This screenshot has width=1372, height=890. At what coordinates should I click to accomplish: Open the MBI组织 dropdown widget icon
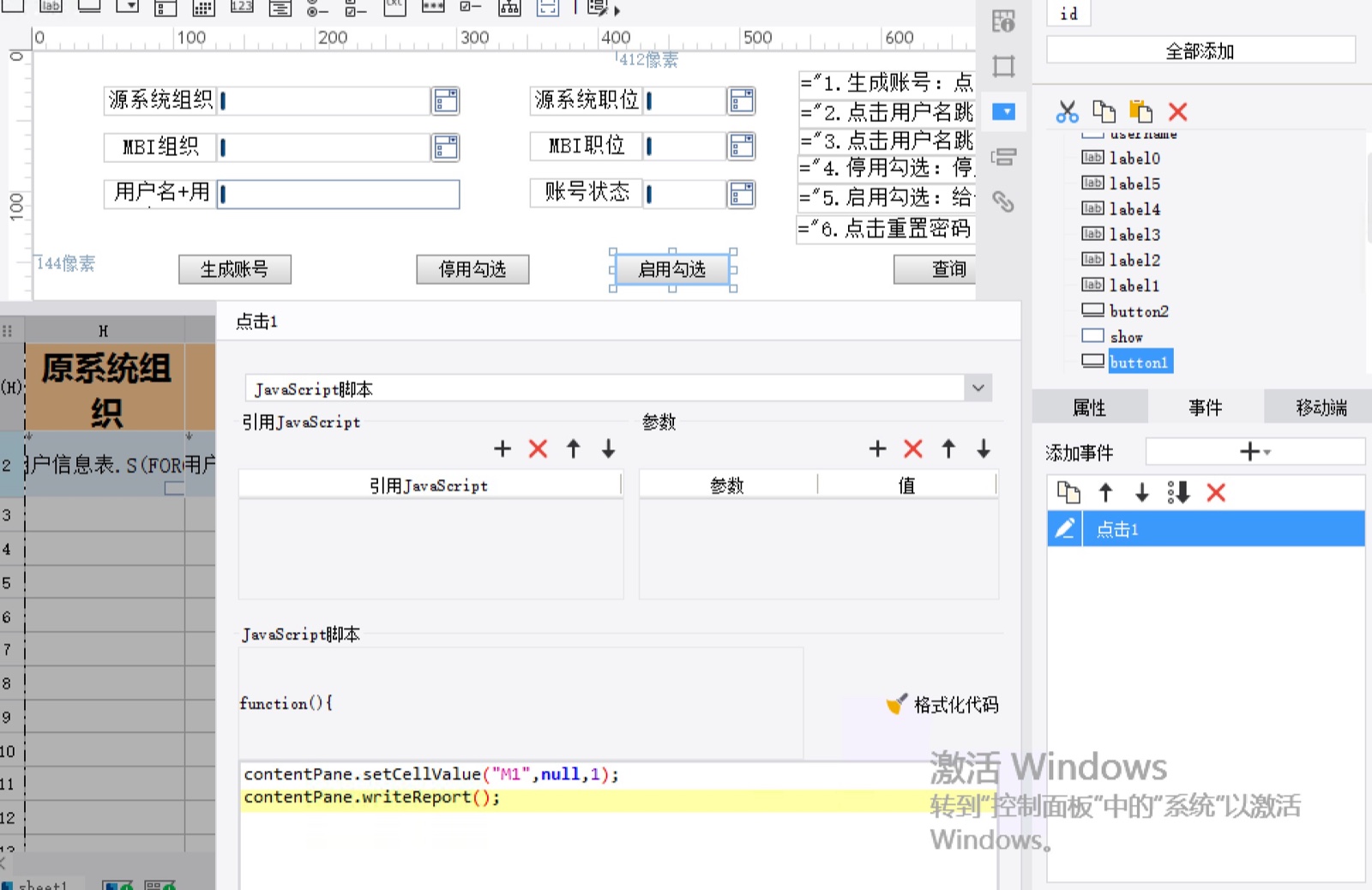(x=445, y=147)
